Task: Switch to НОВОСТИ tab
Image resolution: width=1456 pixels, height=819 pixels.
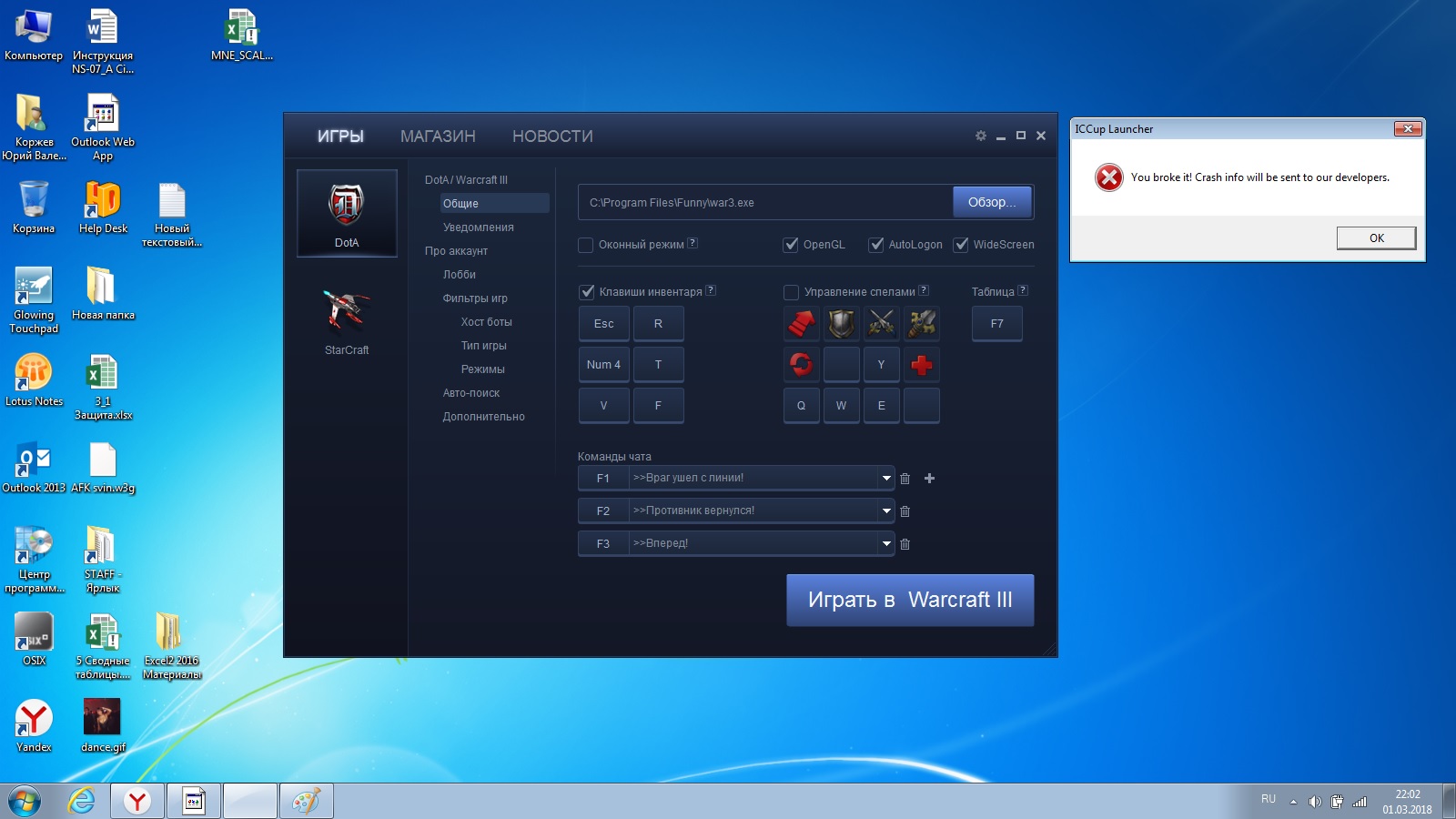Action: 552,136
